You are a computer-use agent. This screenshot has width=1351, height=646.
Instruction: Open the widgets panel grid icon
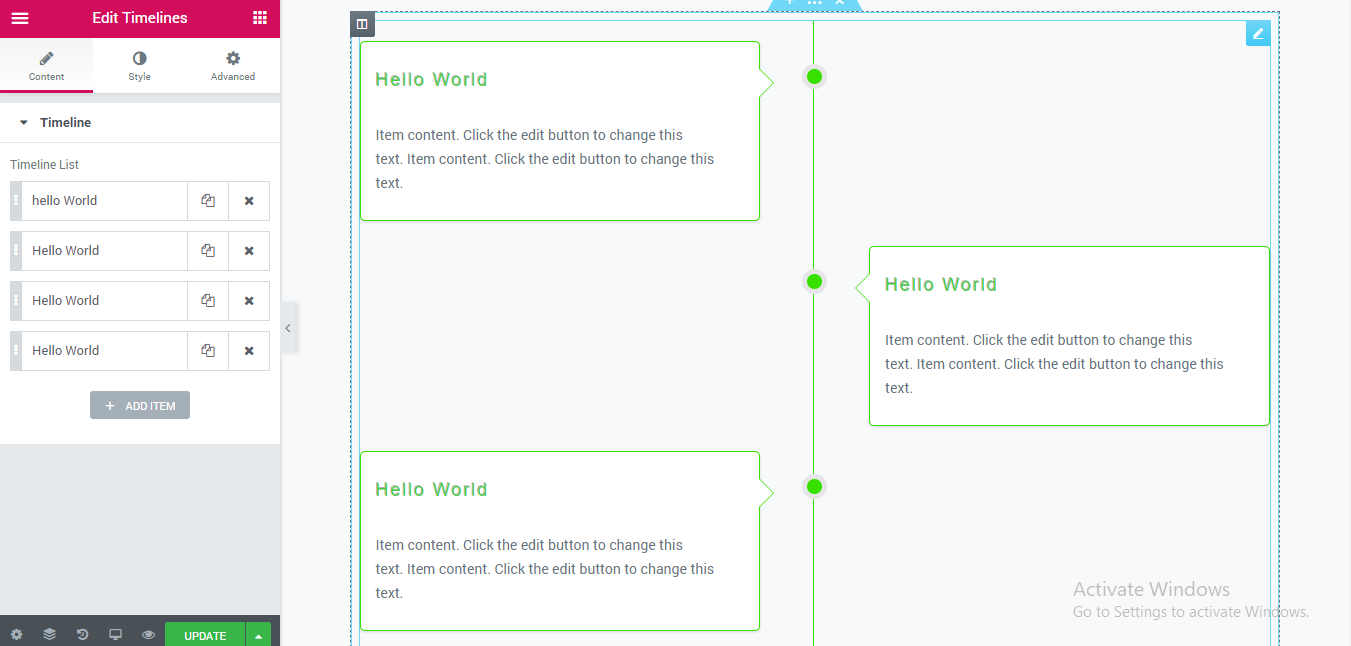pyautogui.click(x=259, y=17)
